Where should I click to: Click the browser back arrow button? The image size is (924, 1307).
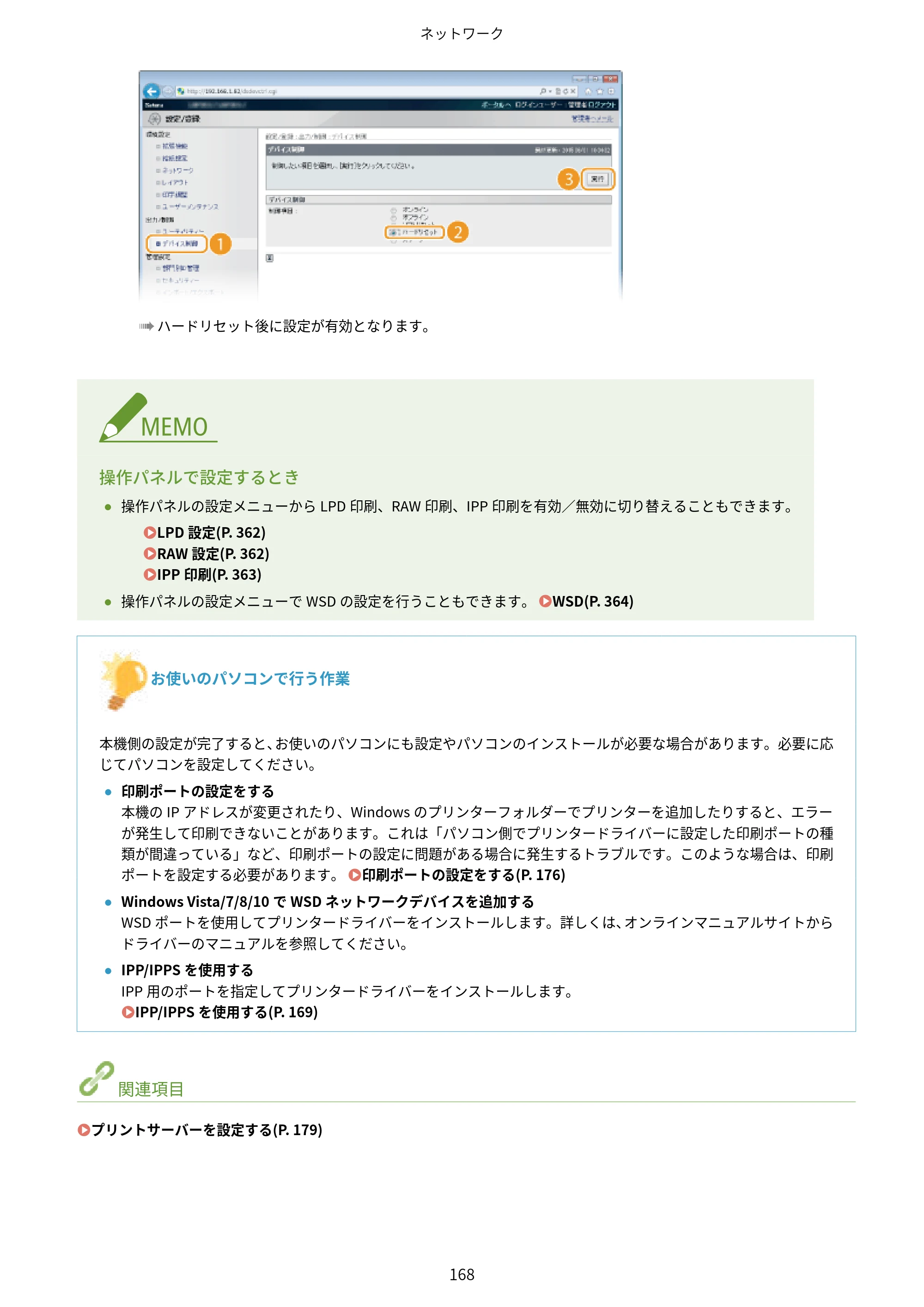click(x=152, y=91)
